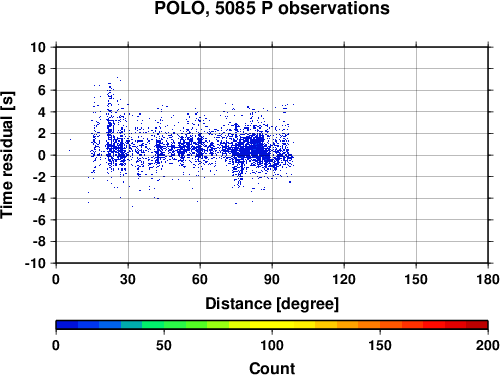This screenshot has width=500, height=375.
Task: Click the x-axis tick label 120
Action: (x=344, y=279)
